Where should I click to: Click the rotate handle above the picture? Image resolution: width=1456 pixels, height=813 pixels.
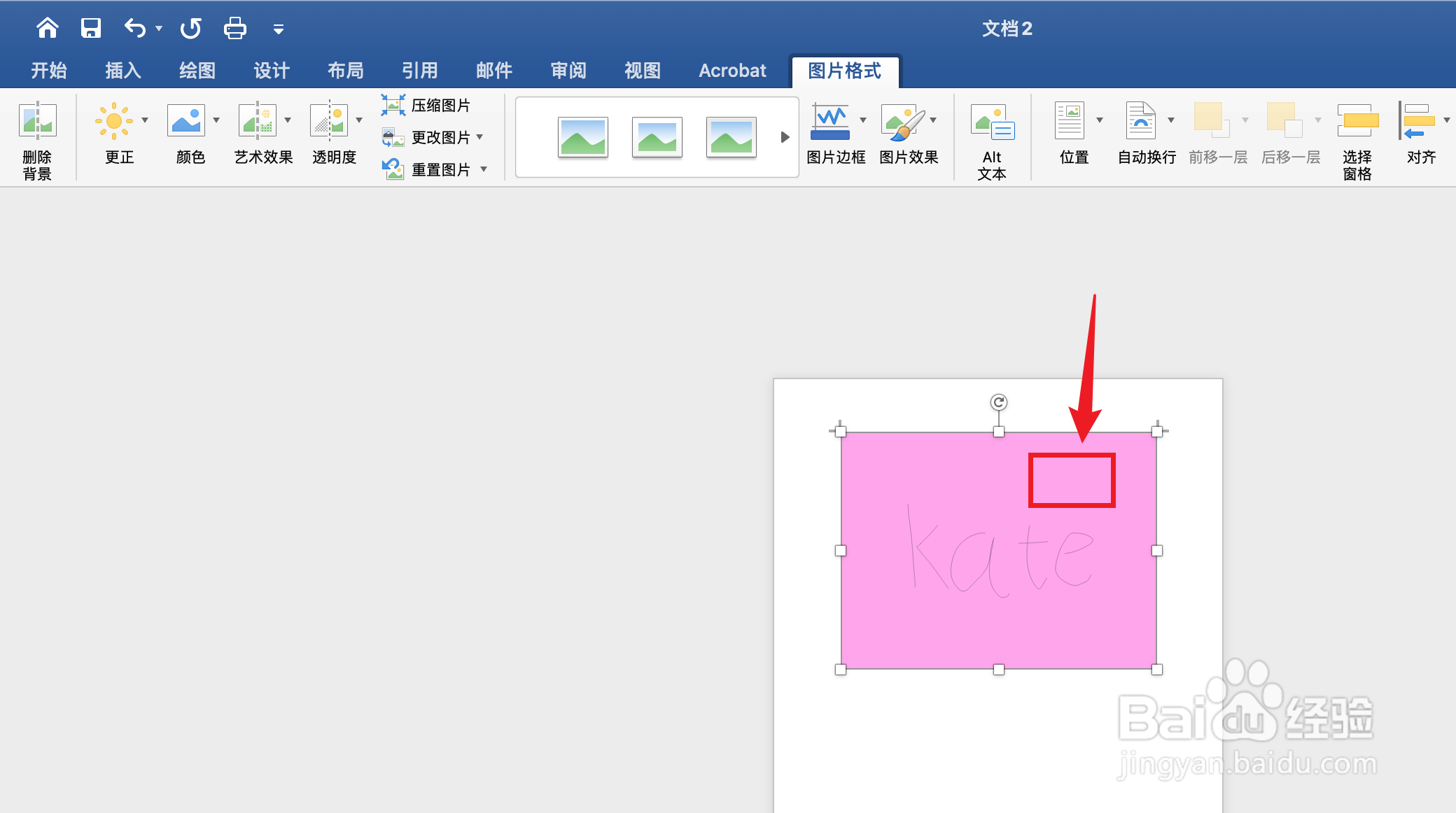tap(999, 402)
